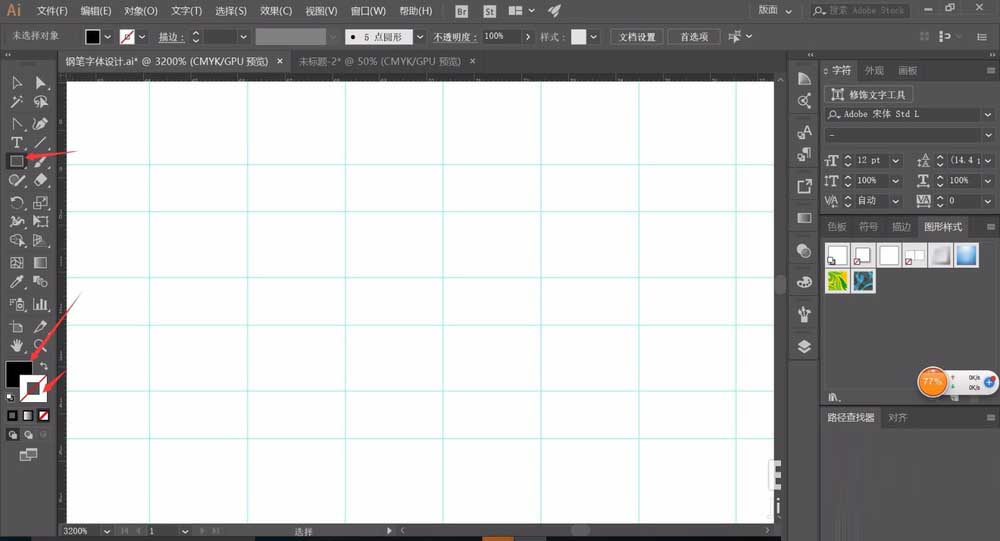
Task: Switch to the 对齐 panel tab
Action: coord(897,417)
